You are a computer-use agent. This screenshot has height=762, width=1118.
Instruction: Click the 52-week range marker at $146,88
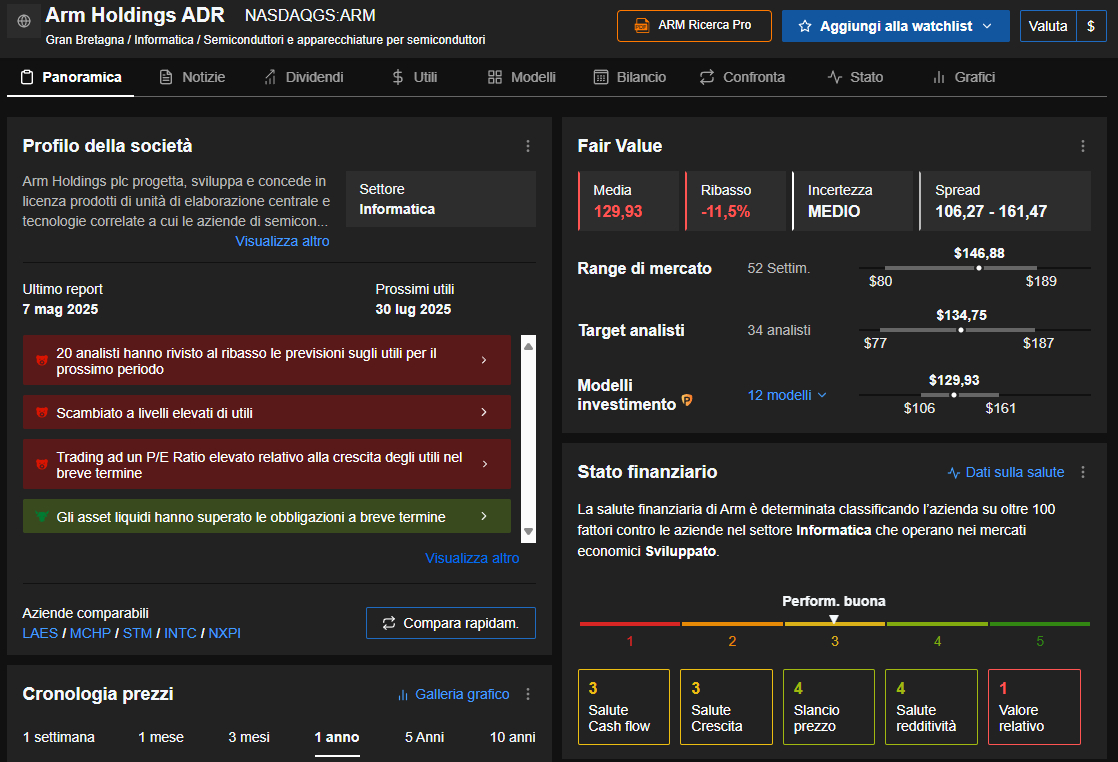pos(979,268)
